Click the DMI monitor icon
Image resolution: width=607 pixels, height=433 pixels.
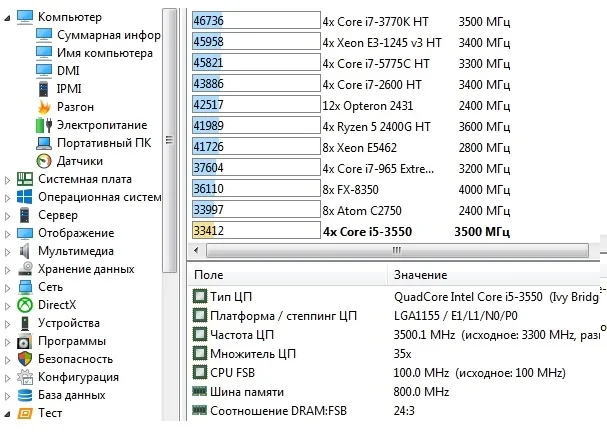tap(44, 71)
